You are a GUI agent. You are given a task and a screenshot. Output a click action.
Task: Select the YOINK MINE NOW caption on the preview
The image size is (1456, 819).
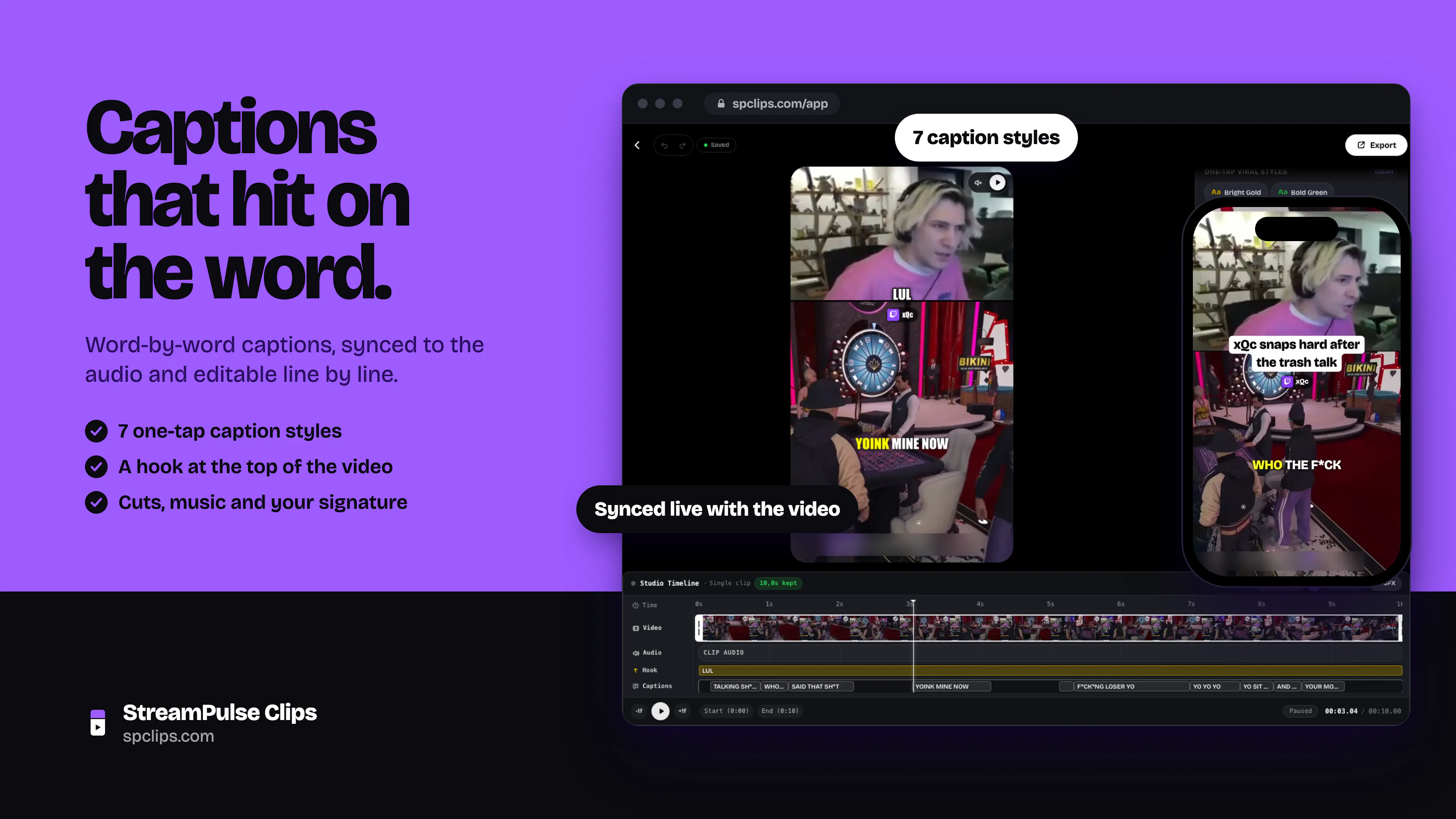pos(902,444)
